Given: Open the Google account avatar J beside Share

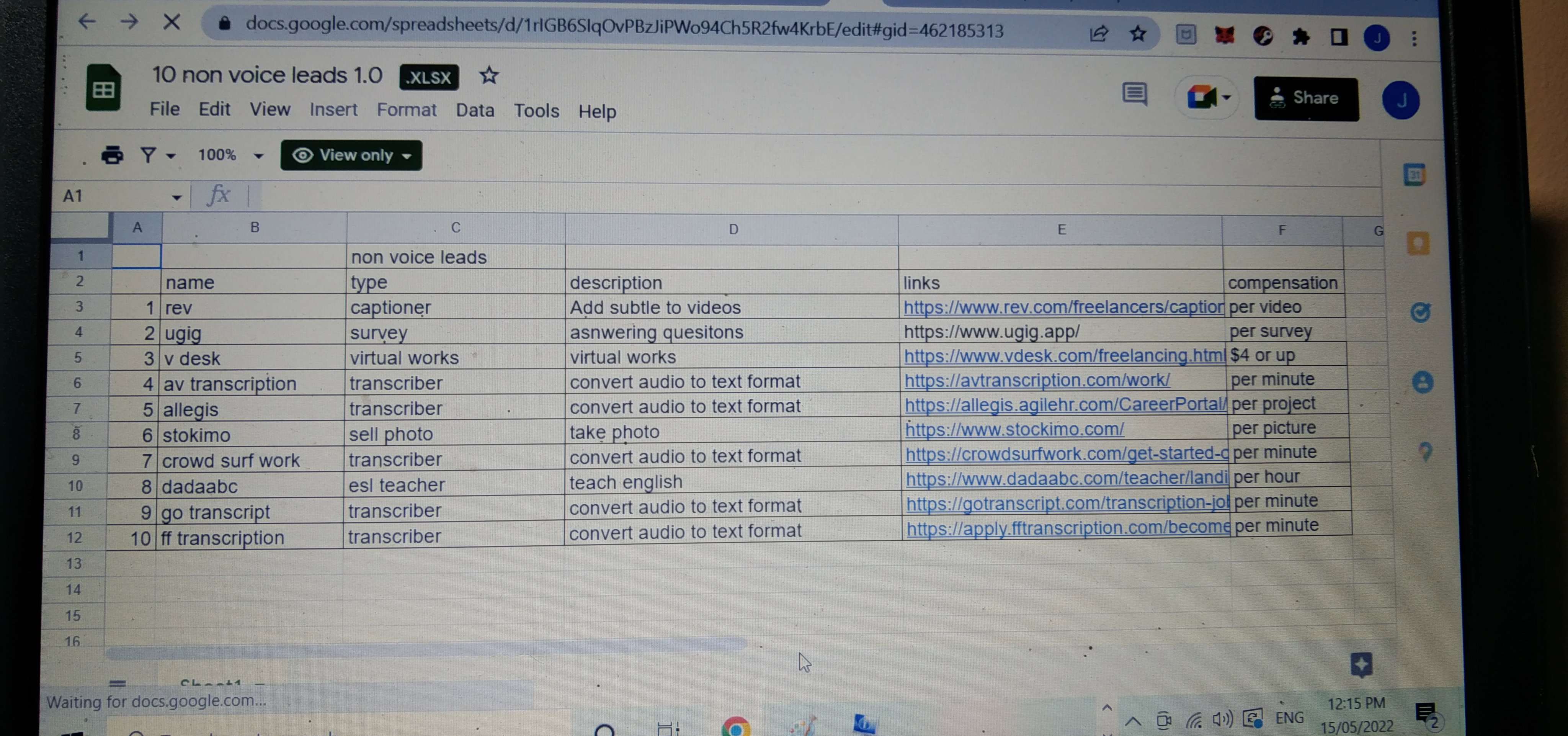Looking at the screenshot, I should (1401, 100).
